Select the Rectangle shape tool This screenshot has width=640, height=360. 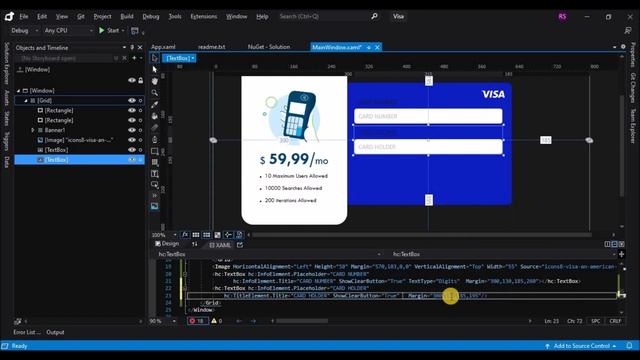point(155,151)
